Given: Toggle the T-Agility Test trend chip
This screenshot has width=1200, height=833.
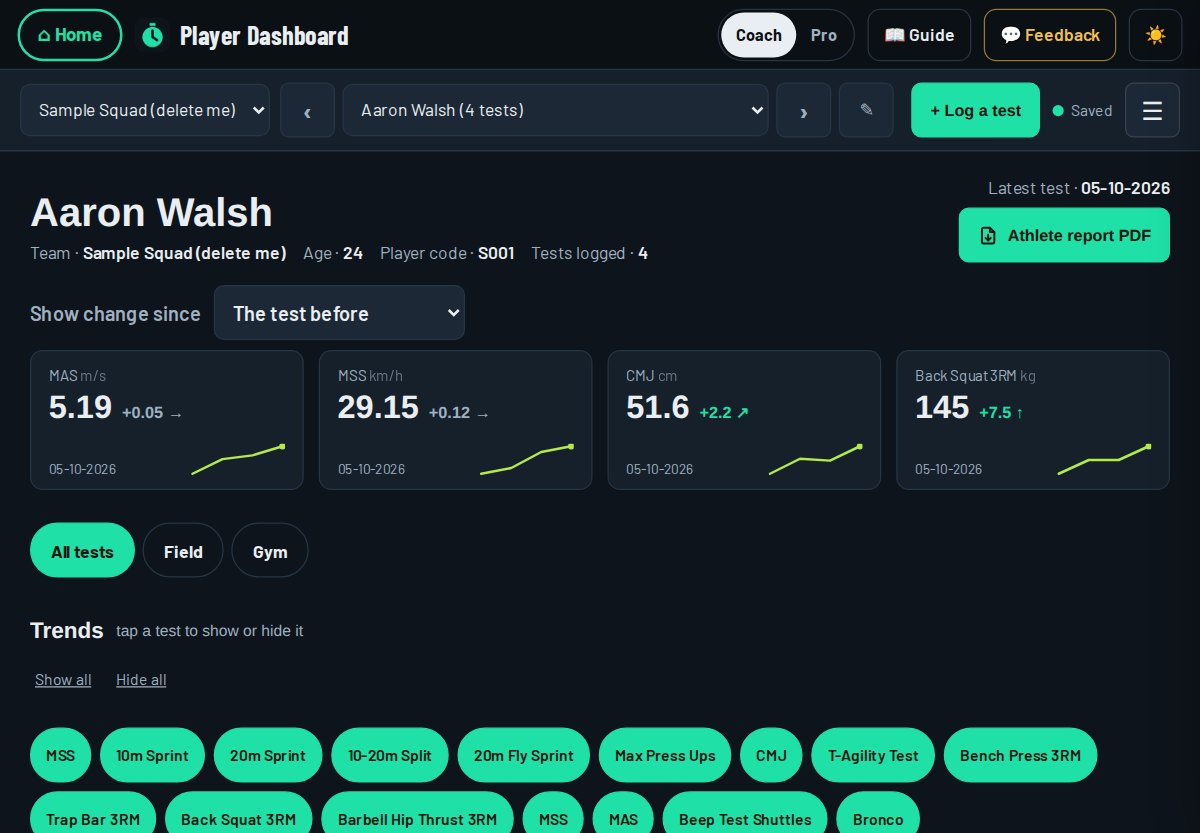Looking at the screenshot, I should 873,755.
